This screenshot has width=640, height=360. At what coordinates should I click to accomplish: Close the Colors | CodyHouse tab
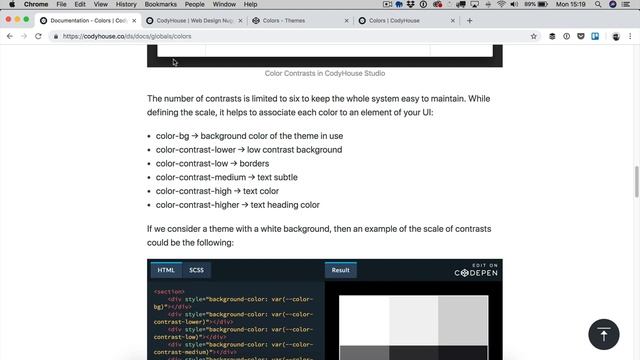453,20
